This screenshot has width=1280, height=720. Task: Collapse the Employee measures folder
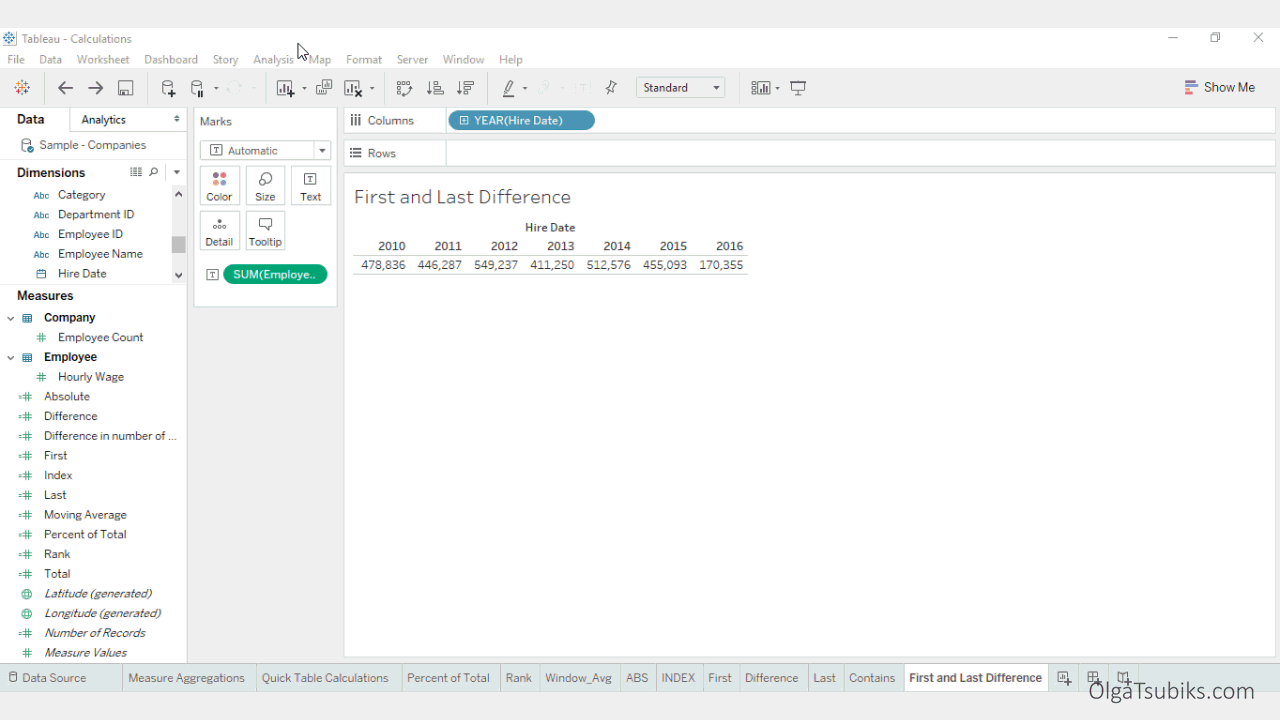point(11,357)
